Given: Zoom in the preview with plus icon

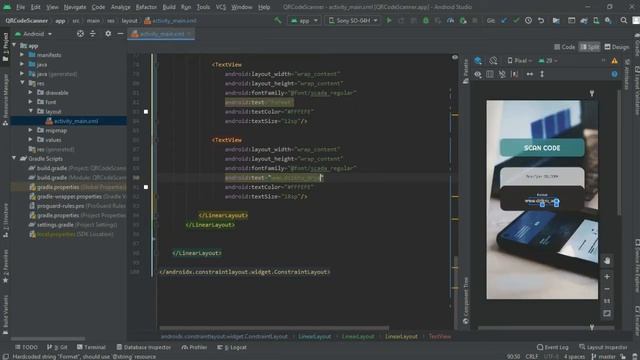Looking at the screenshot, I should point(607,277).
